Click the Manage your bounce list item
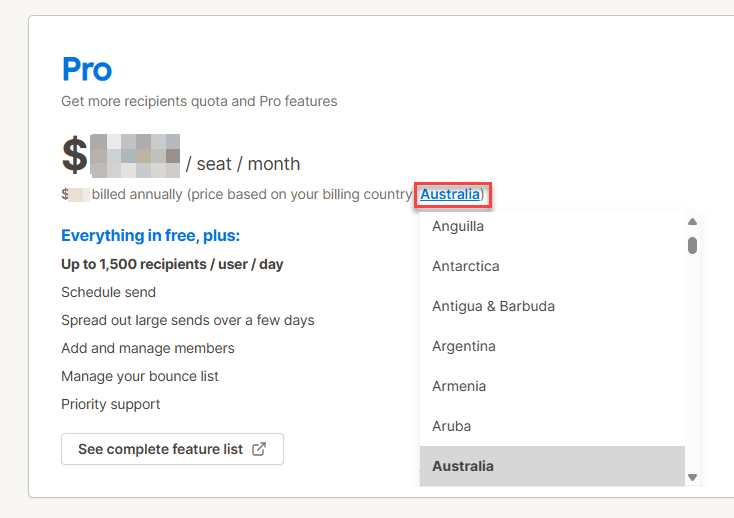The width and height of the screenshot is (734, 518). [x=140, y=376]
